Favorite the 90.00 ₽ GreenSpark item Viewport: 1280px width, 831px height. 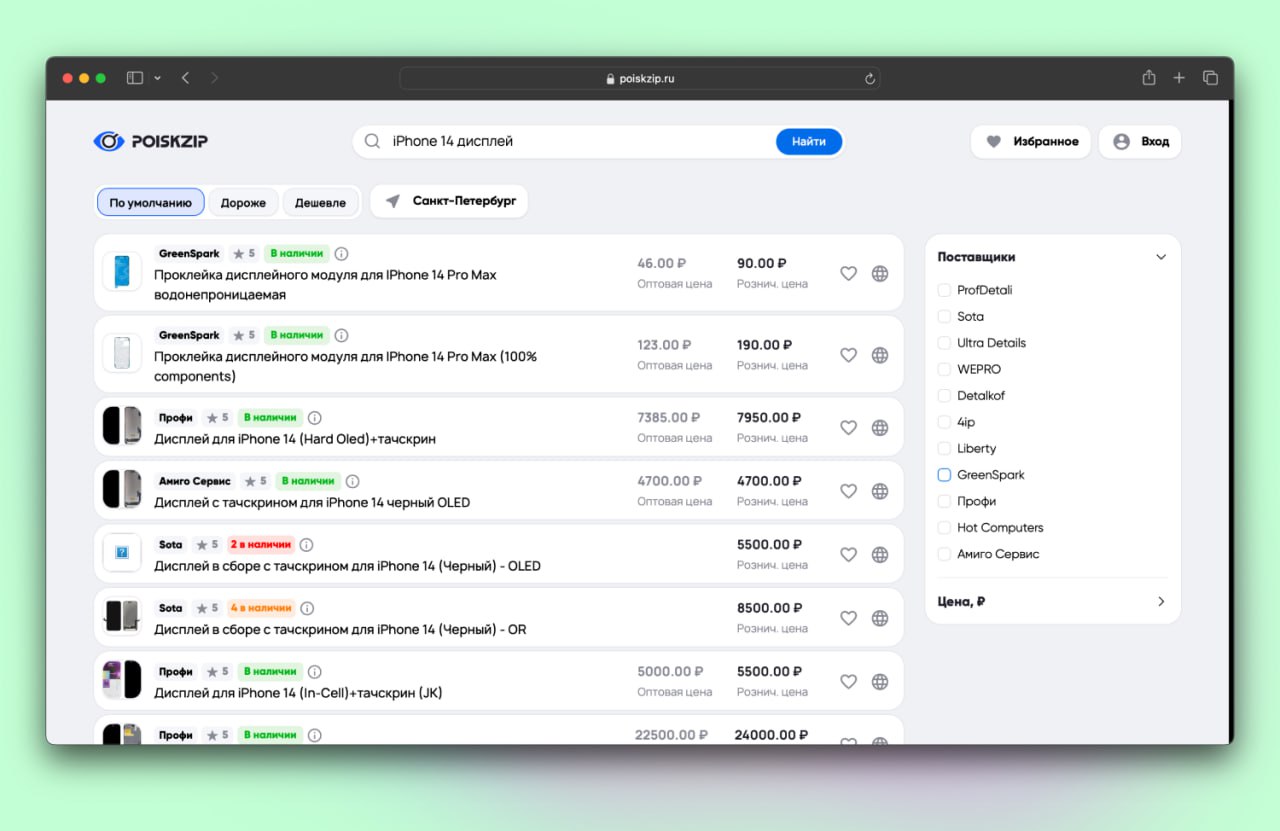point(848,273)
